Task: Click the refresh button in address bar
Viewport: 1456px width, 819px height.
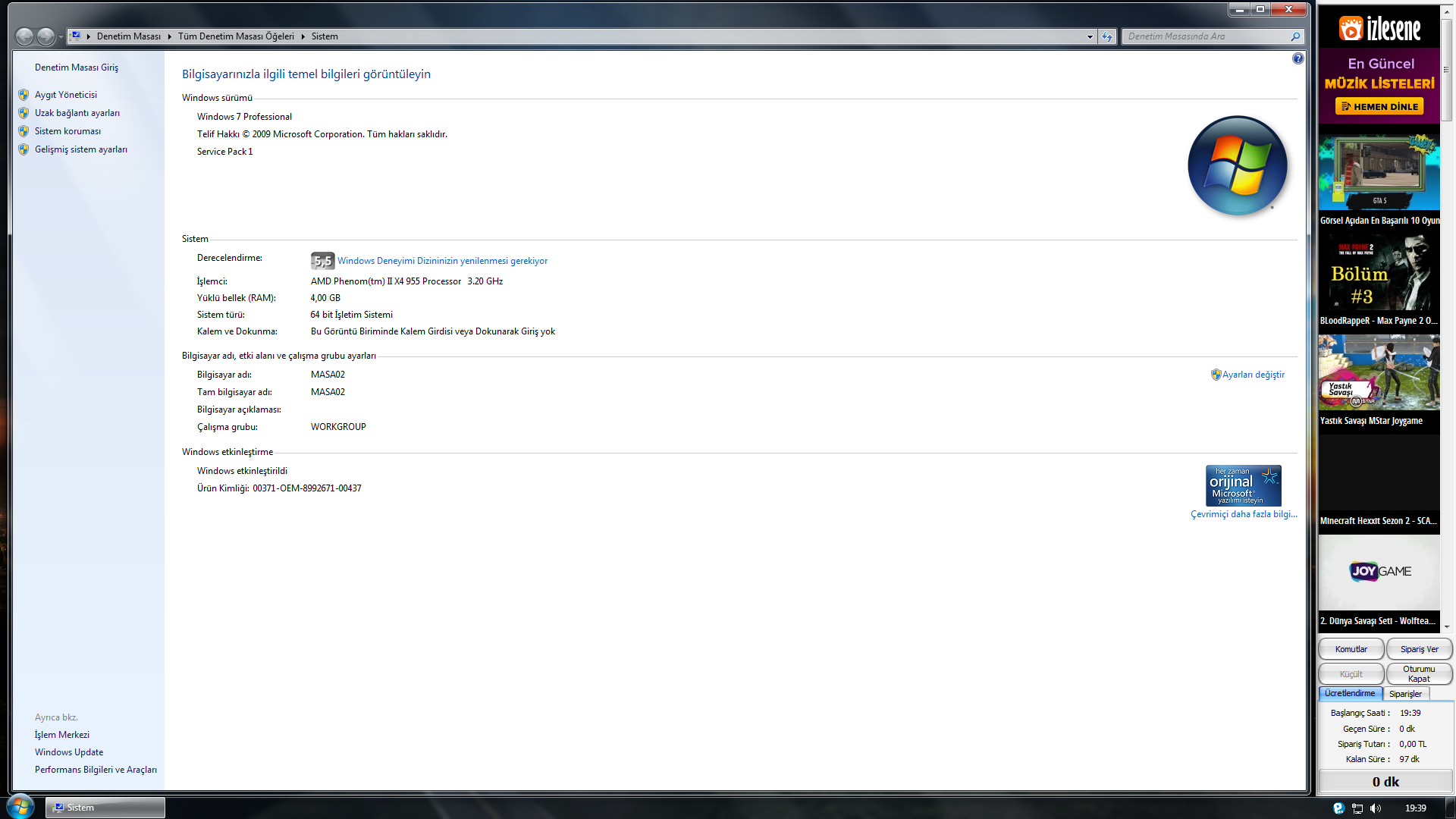Action: (x=1107, y=36)
